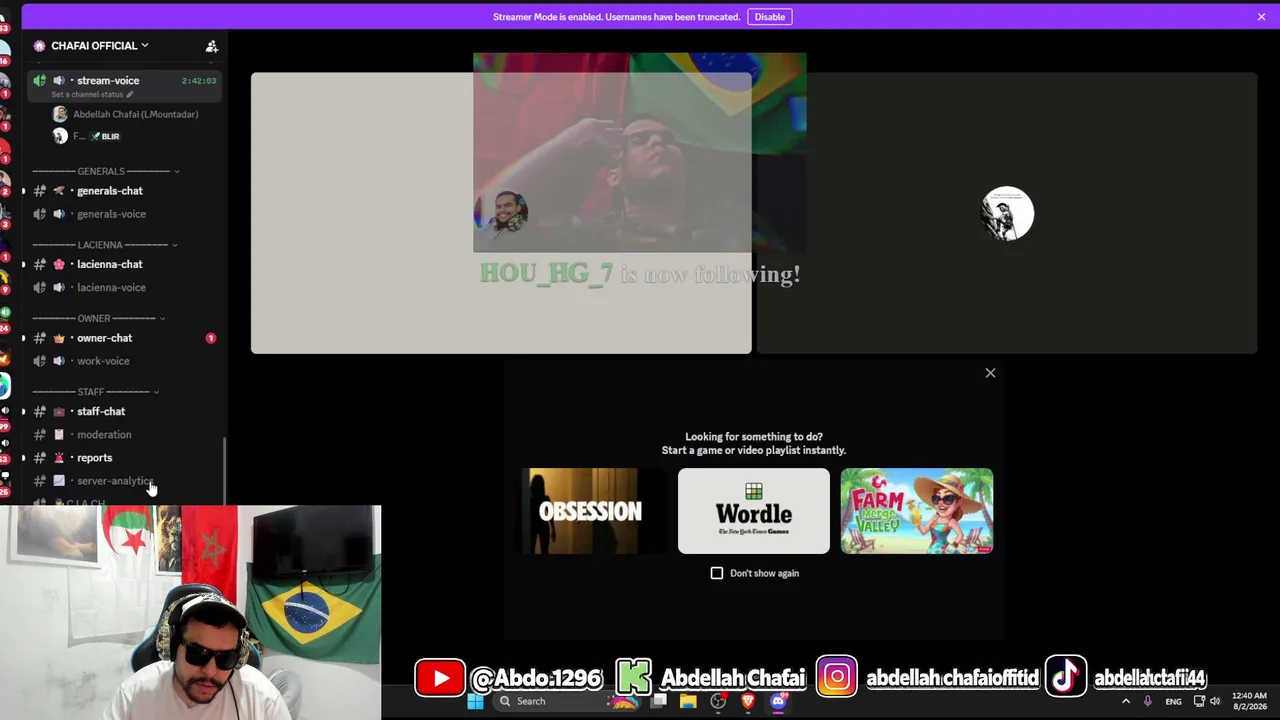This screenshot has height=720, width=1280.
Task: Open the CHAFAI OFFICIAL server menu
Action: click(99, 46)
